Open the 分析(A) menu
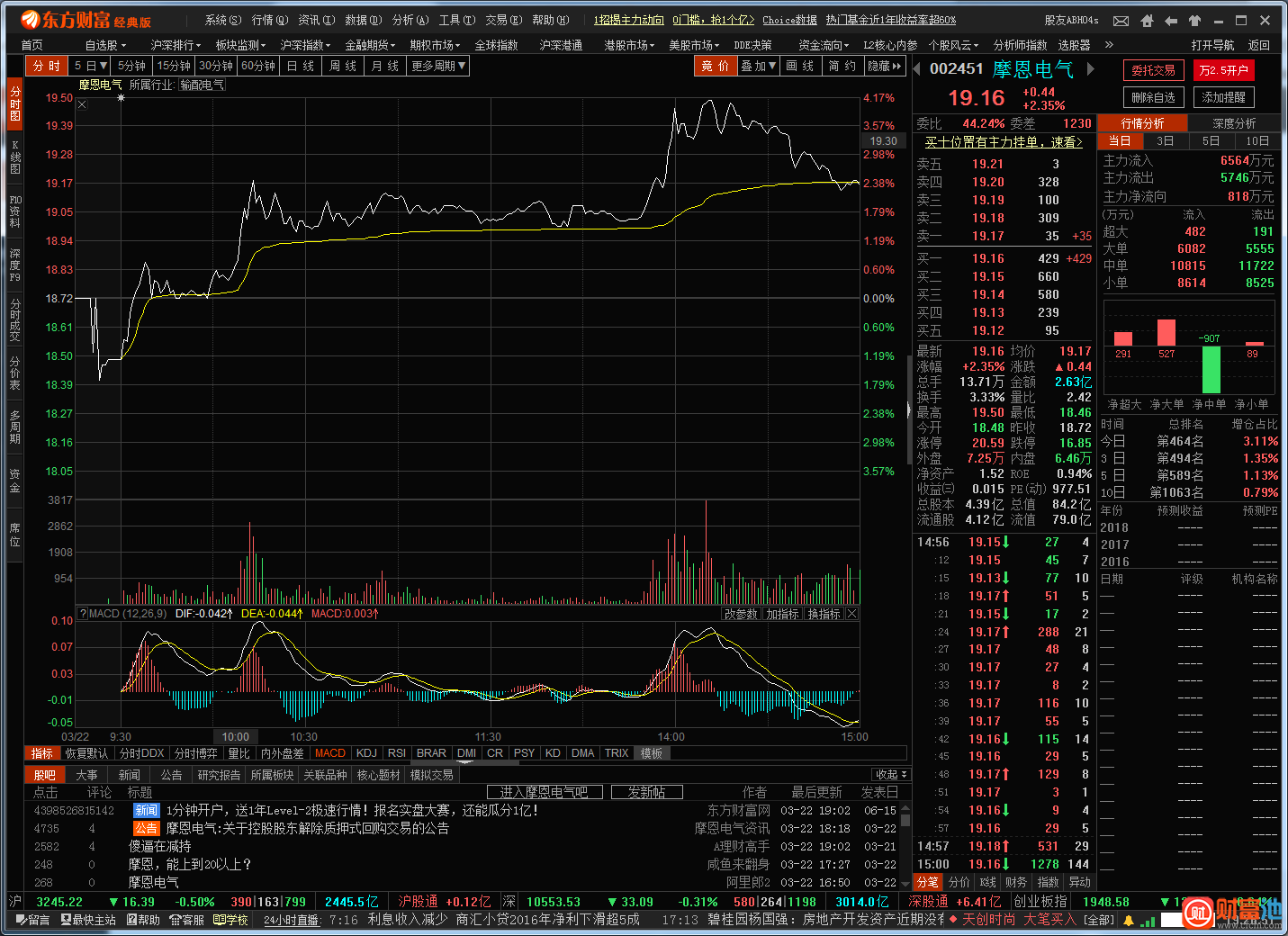Image resolution: width=1288 pixels, height=936 pixels. click(410, 20)
